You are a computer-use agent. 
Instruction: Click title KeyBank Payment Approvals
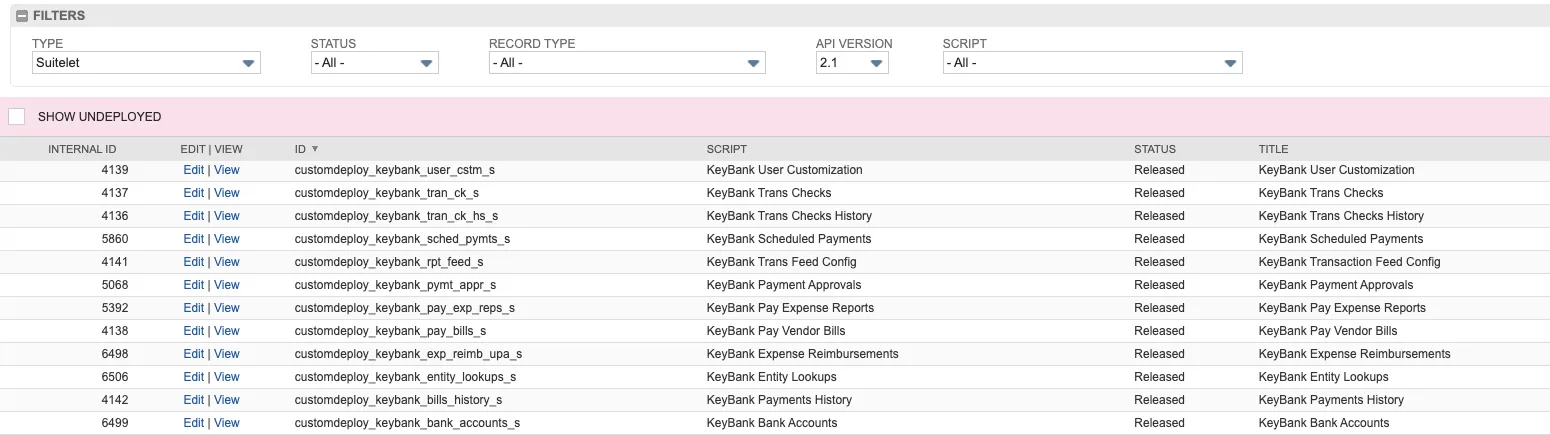1335,285
